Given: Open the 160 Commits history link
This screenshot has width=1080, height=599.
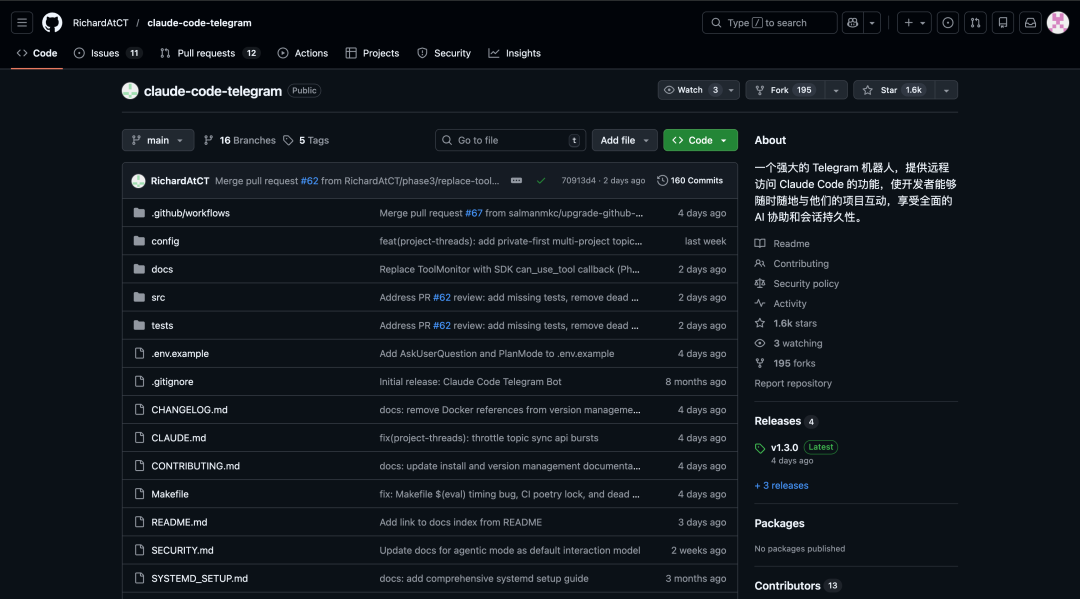Looking at the screenshot, I should click(689, 180).
